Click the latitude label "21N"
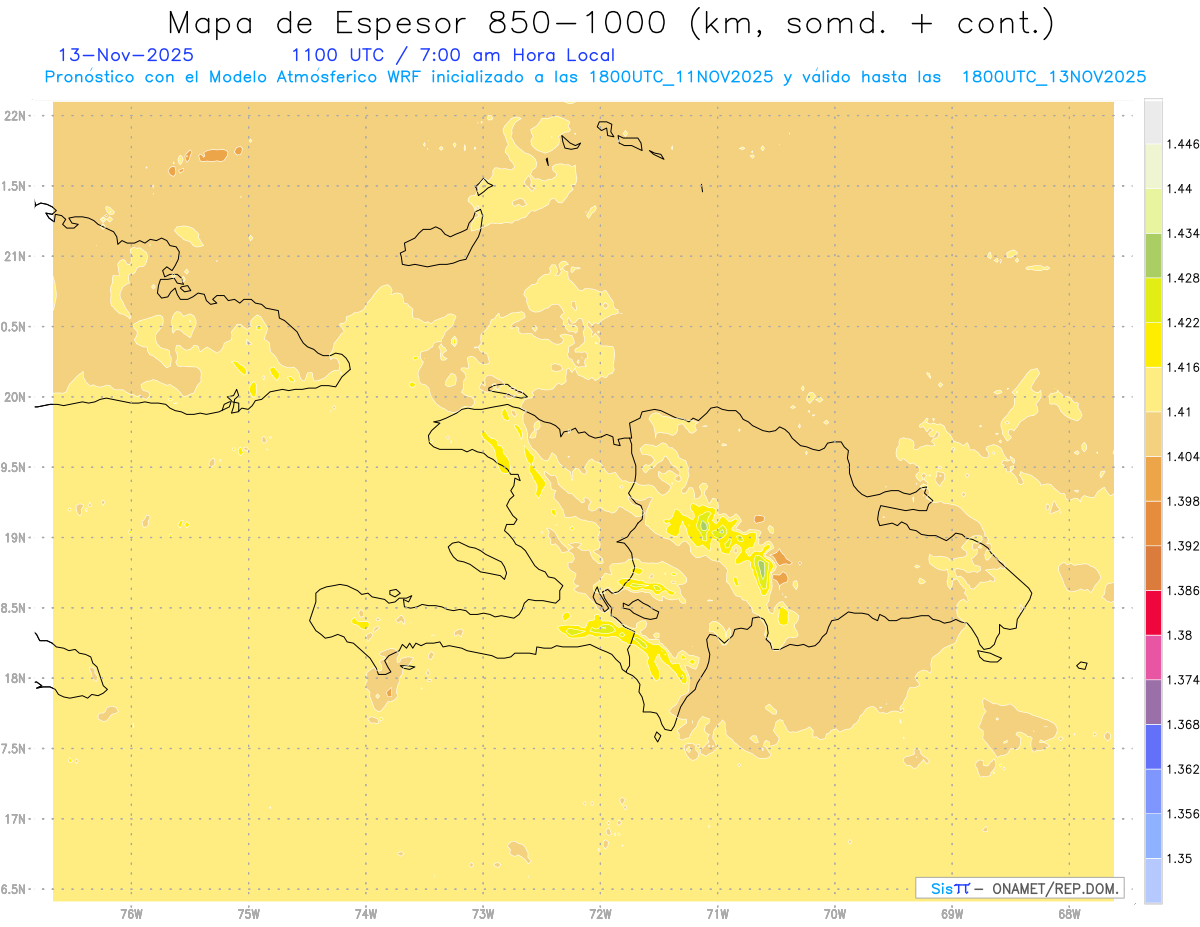The width and height of the screenshot is (1200, 927). 16,257
